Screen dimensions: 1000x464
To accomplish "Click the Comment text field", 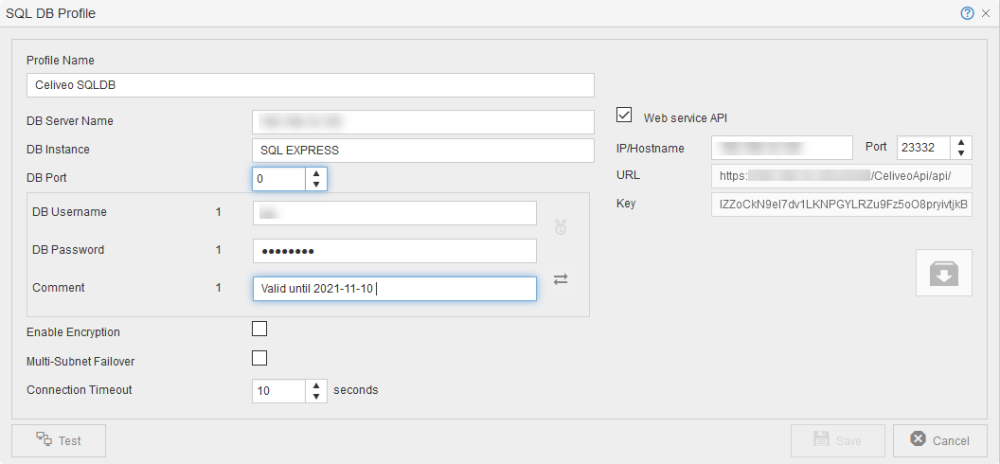I will click(394, 288).
